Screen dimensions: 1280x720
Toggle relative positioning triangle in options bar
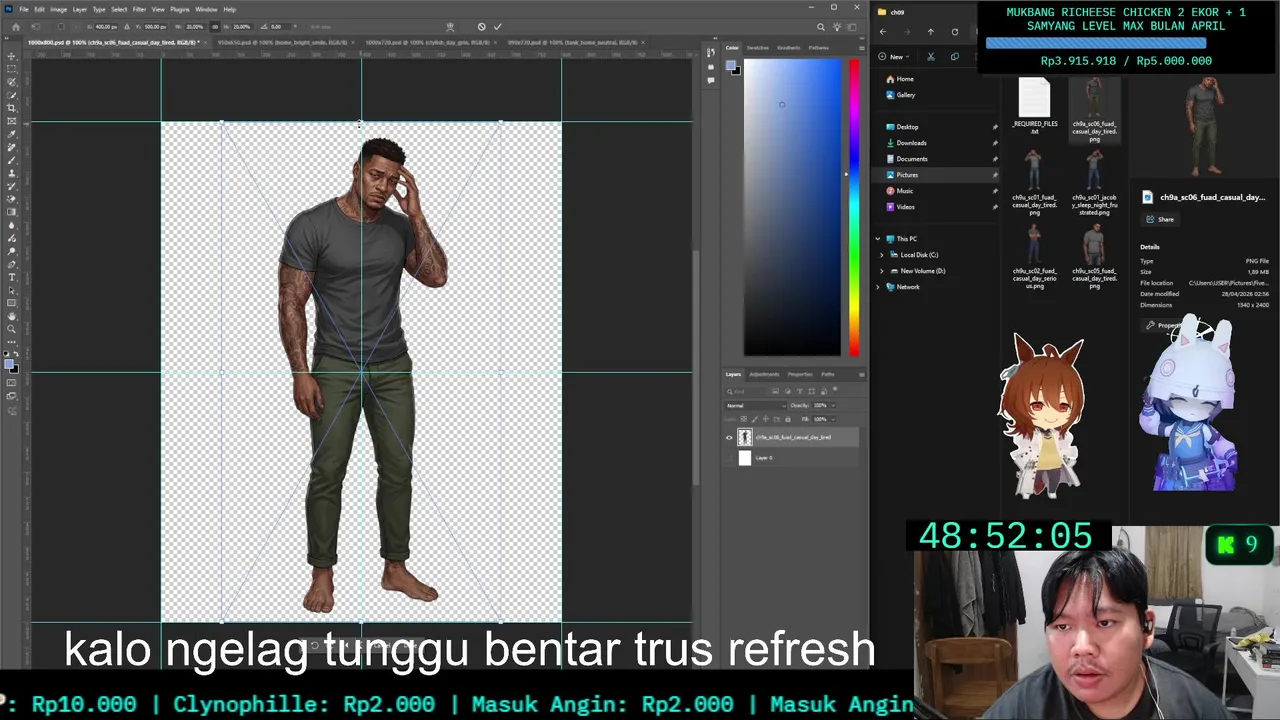[127, 27]
